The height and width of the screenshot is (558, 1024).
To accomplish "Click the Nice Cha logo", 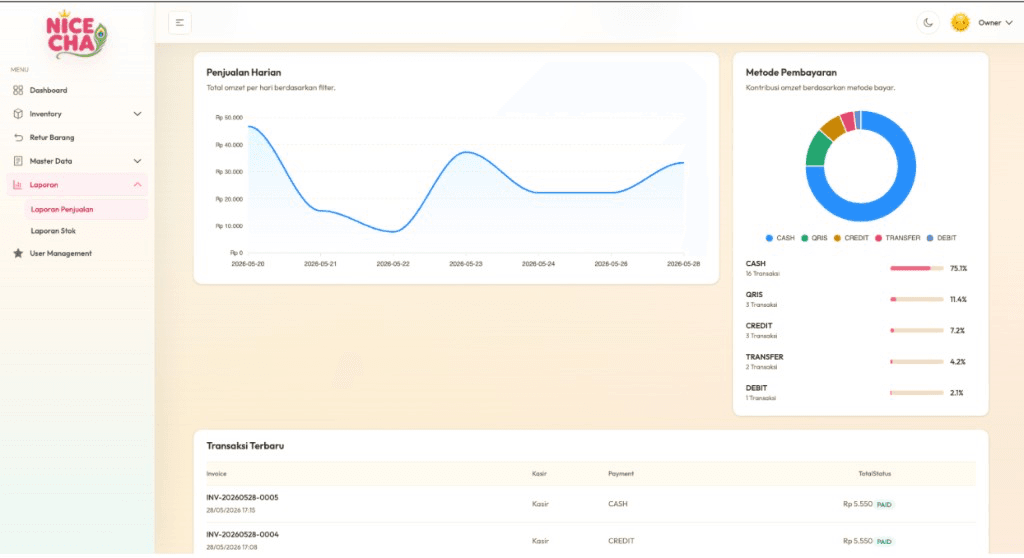I will pos(76,34).
